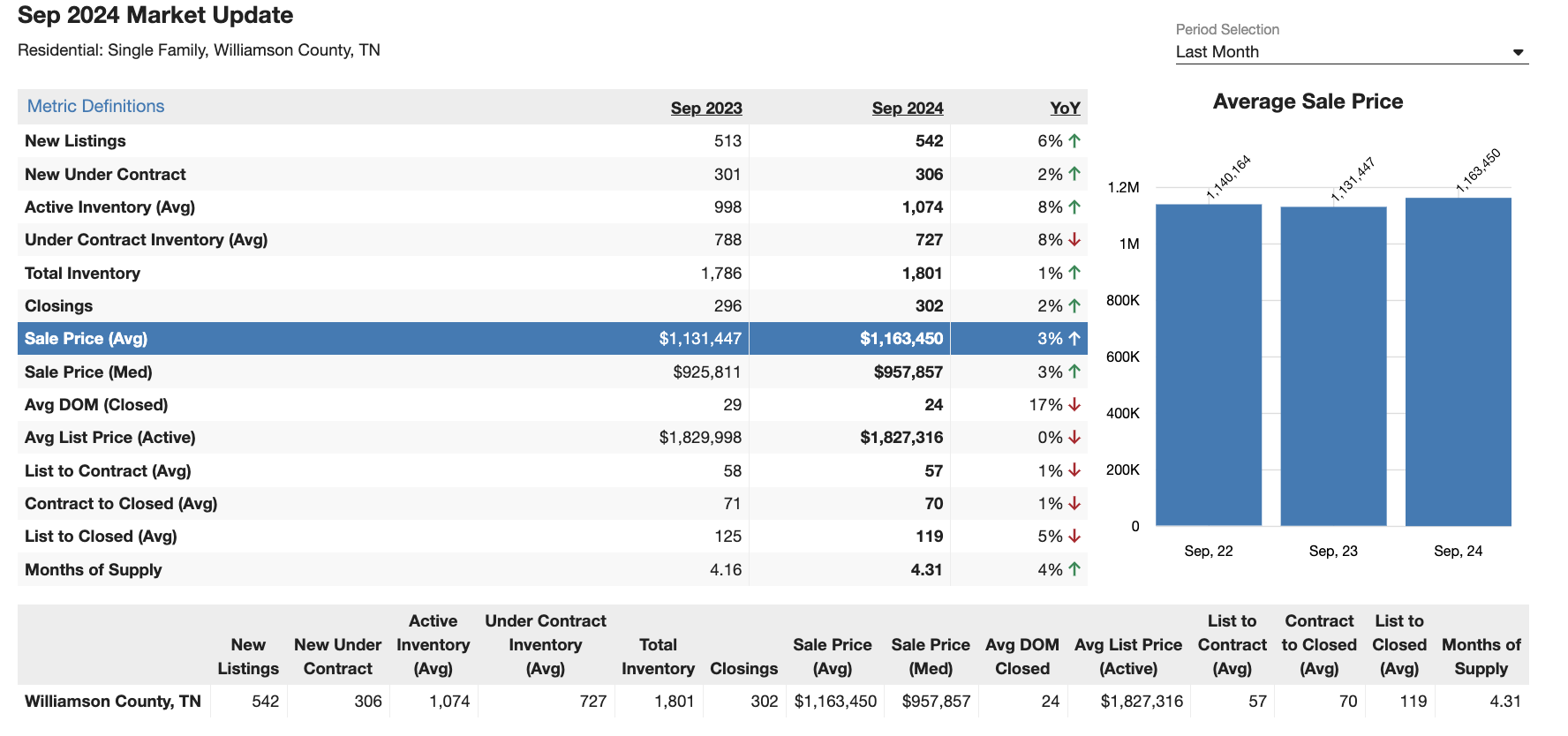Click the $925,811 median price value

click(x=707, y=372)
